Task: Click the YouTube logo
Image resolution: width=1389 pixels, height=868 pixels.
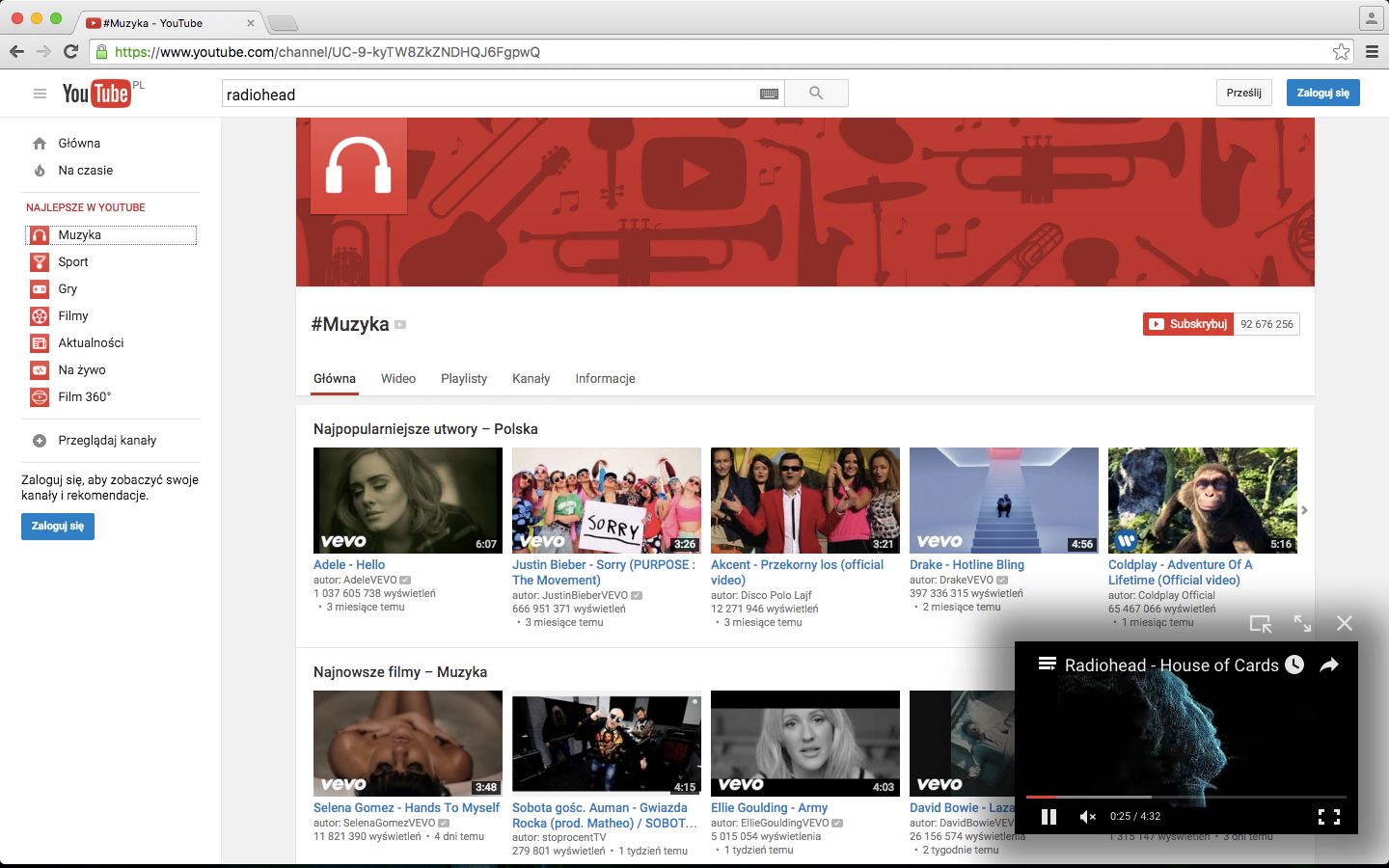Action: tap(96, 93)
